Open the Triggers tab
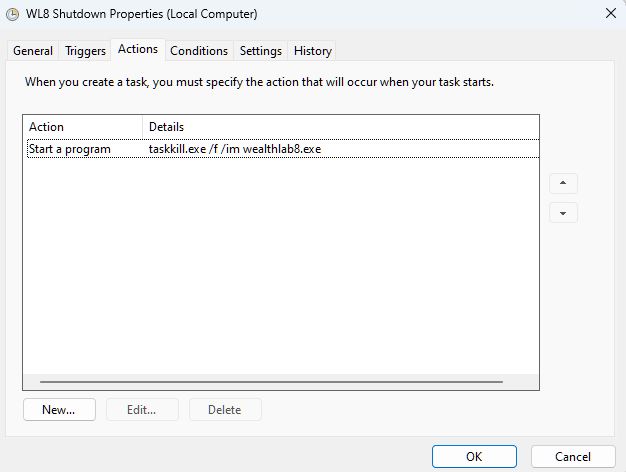Image resolution: width=626 pixels, height=472 pixels. 85,51
